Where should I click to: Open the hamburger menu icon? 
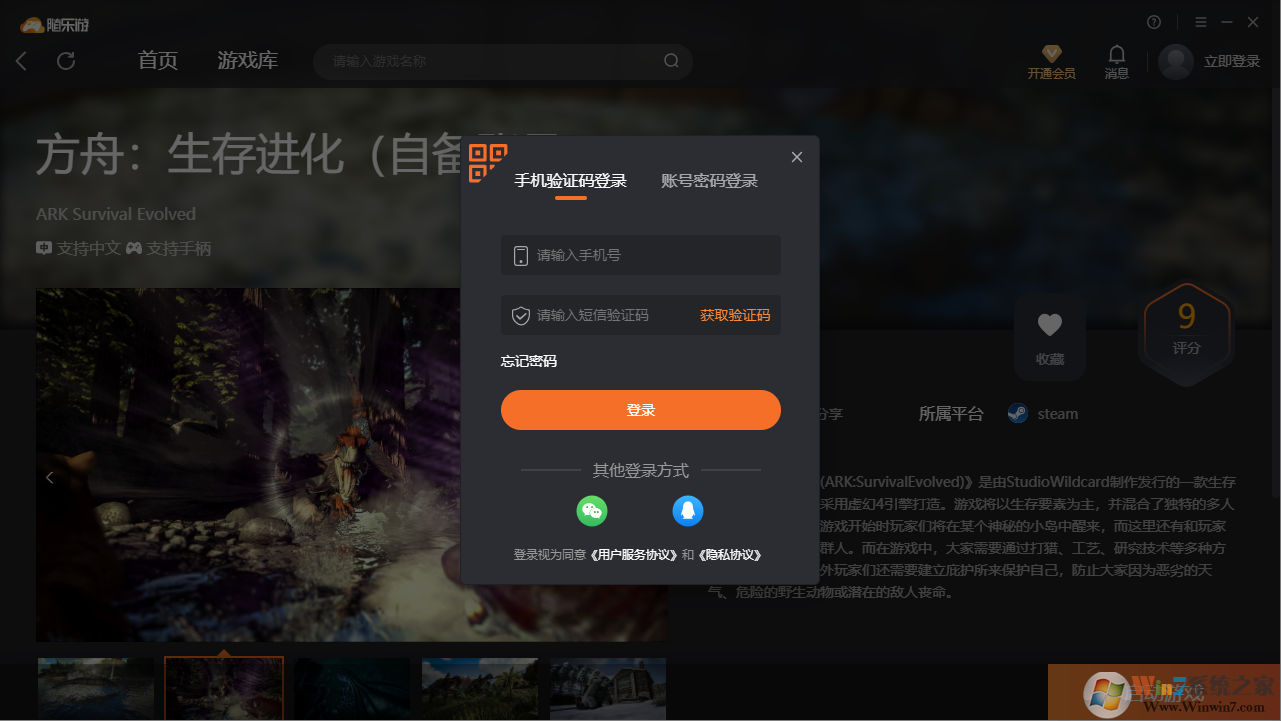pos(1200,21)
